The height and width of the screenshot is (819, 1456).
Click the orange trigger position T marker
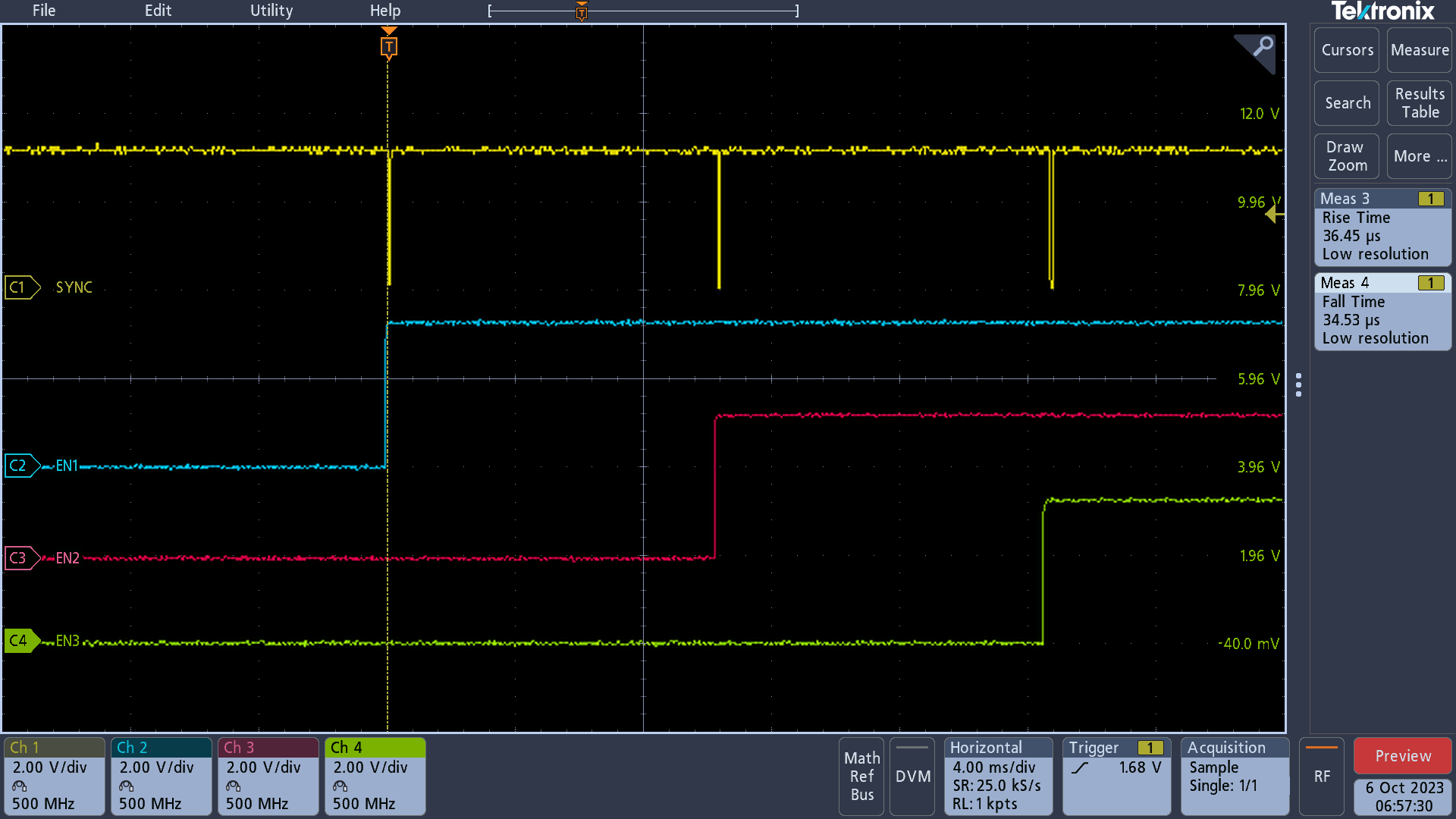(x=388, y=47)
